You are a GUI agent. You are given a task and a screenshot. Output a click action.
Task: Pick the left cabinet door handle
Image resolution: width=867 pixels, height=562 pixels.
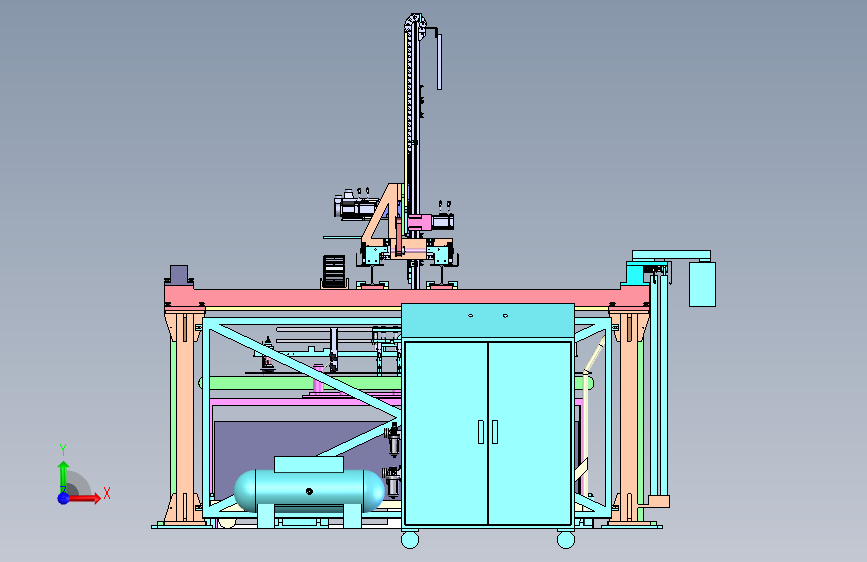tap(481, 432)
